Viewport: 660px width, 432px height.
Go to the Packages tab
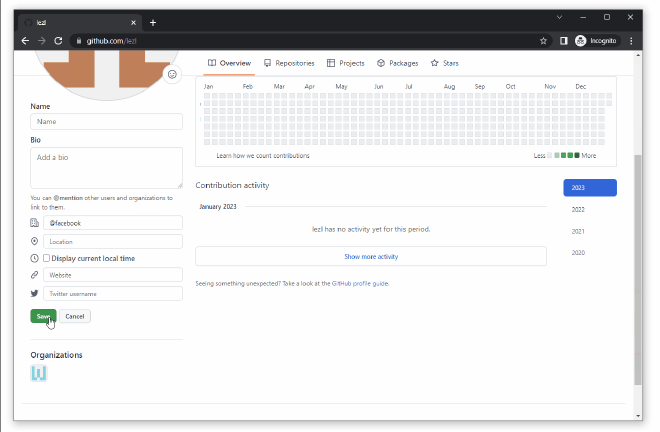pos(398,63)
